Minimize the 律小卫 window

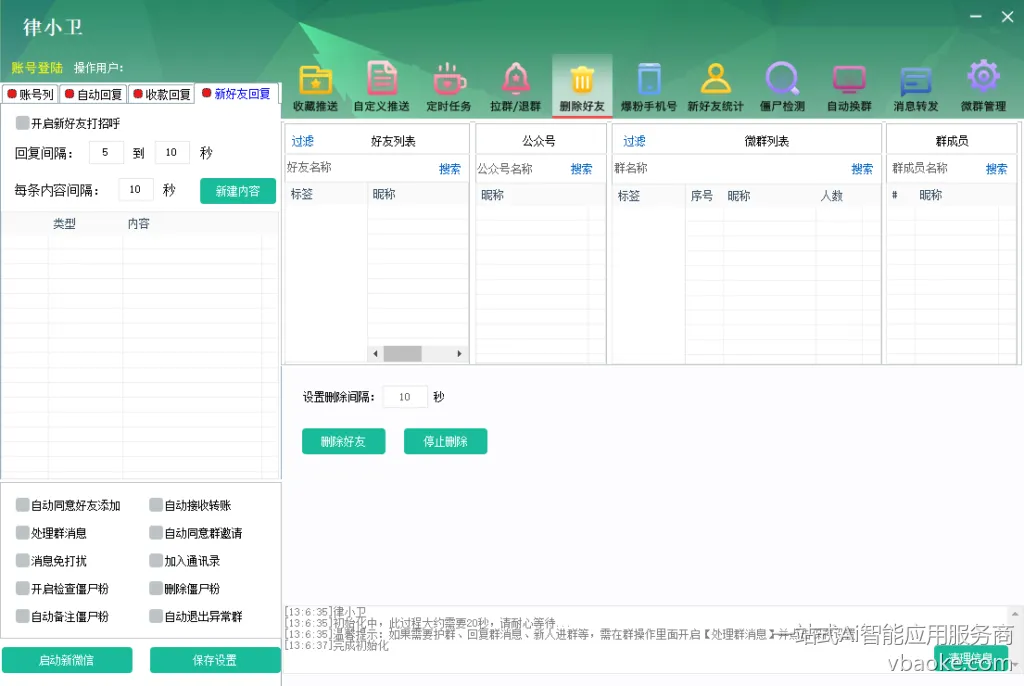pos(976,16)
